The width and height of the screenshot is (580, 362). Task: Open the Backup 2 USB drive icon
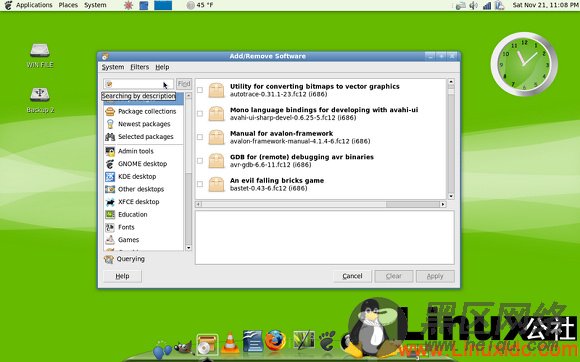click(40, 100)
